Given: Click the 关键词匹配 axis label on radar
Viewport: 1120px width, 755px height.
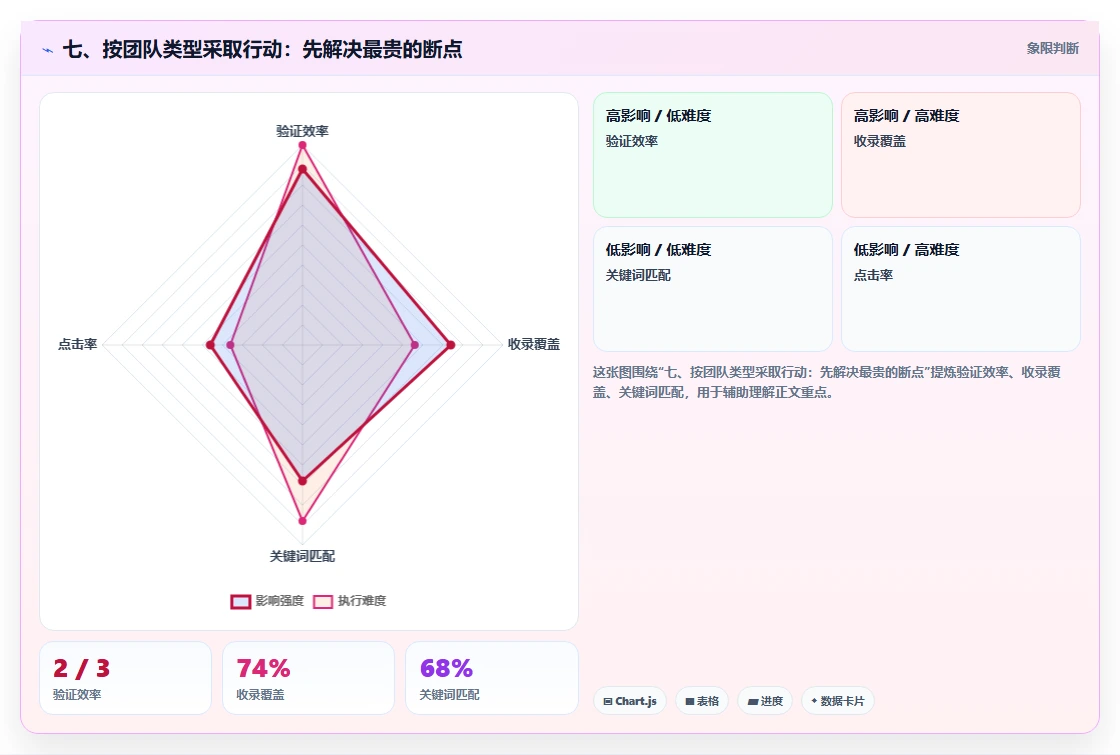Looking at the screenshot, I should pyautogui.click(x=302, y=556).
